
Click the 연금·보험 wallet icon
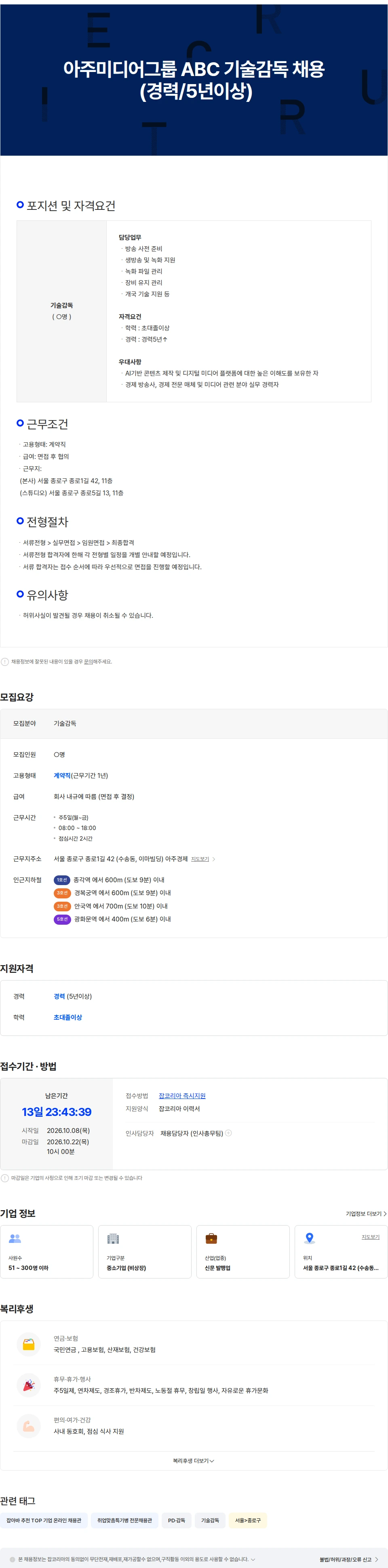coord(29,1344)
